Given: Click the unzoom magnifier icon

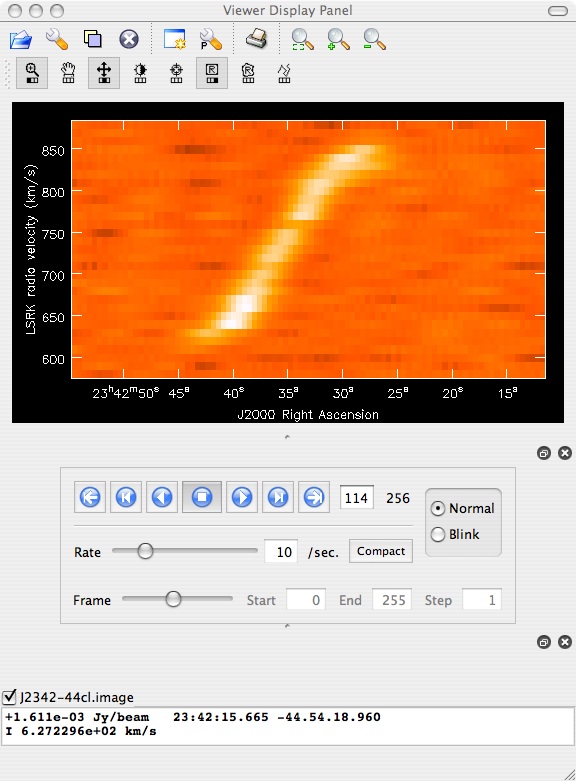Looking at the screenshot, I should pyautogui.click(x=302, y=39).
